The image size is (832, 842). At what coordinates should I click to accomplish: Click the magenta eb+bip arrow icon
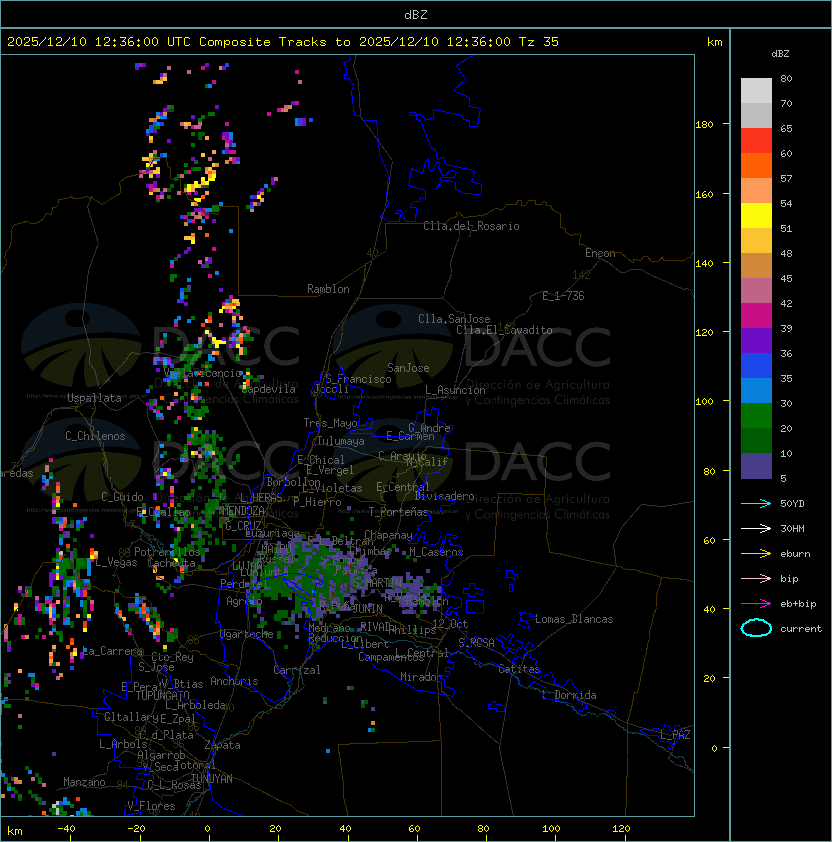click(x=756, y=604)
